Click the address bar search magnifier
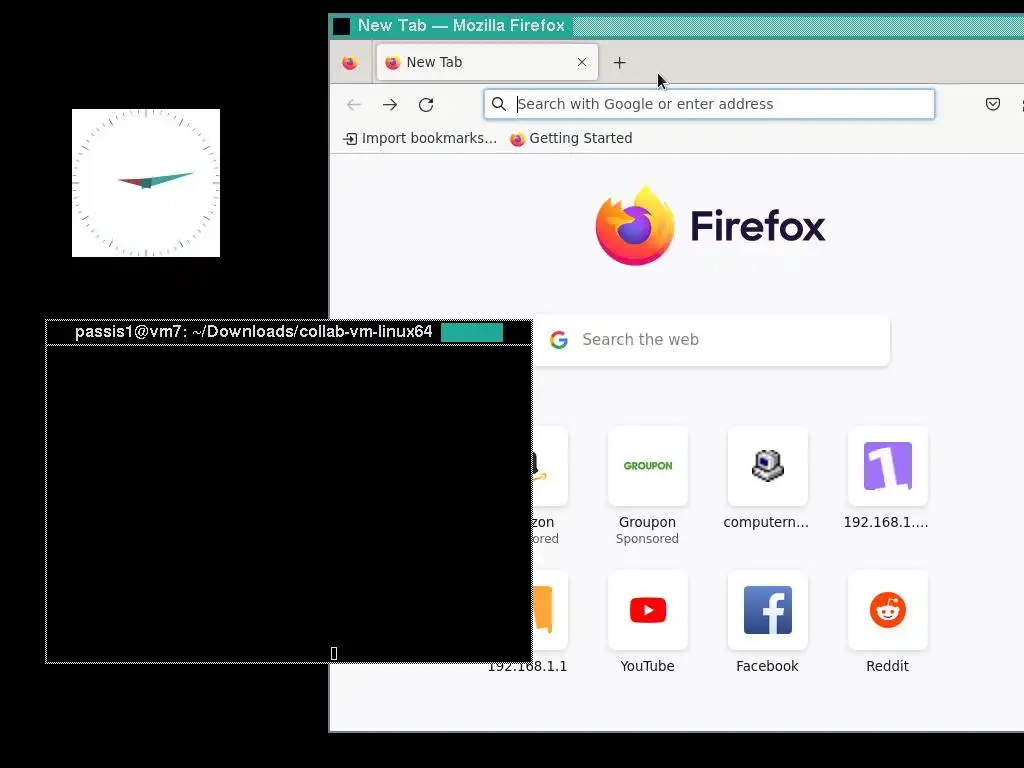Screen dimensions: 1024x768 [x=499, y=104]
